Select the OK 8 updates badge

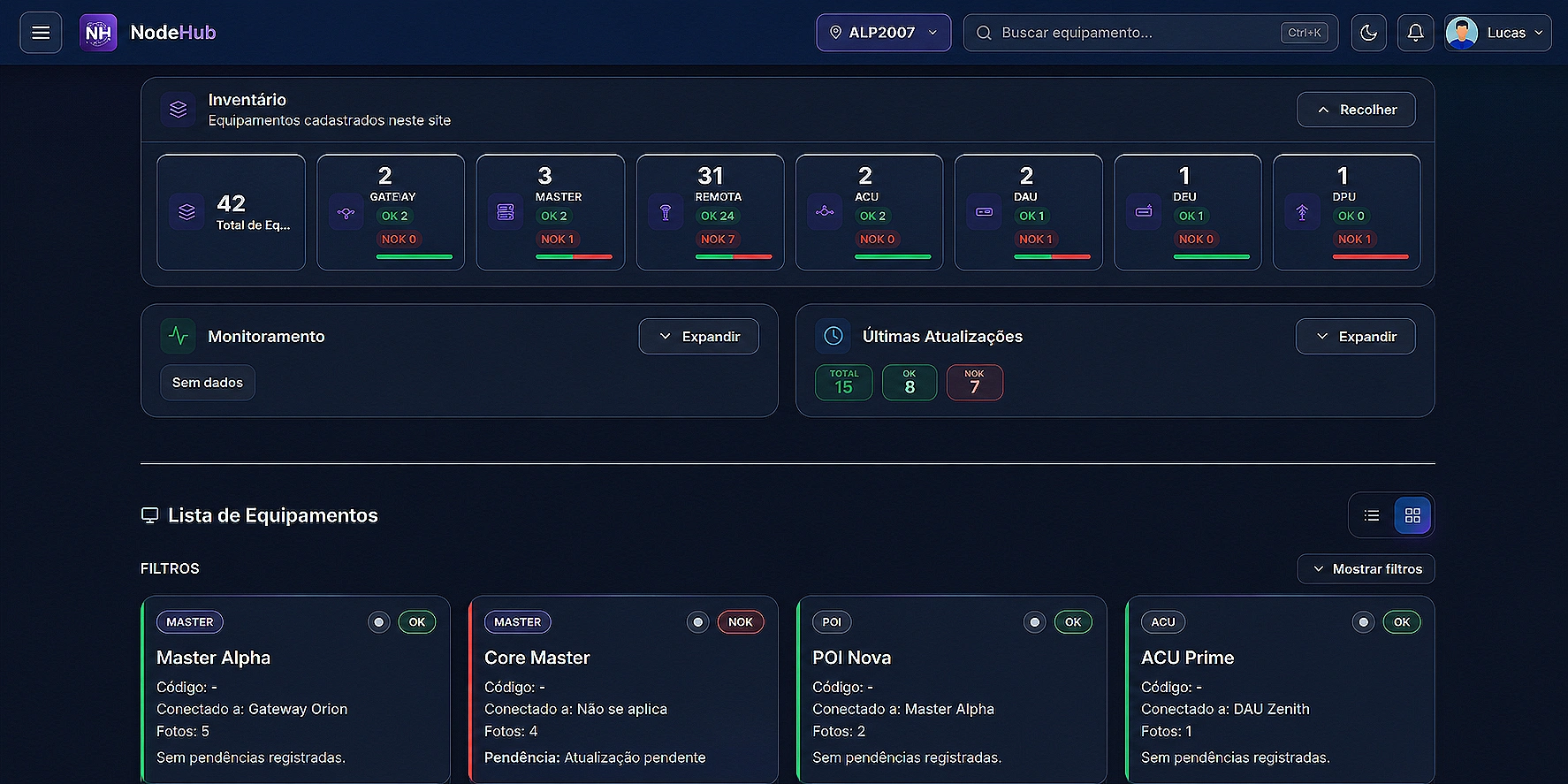tap(910, 383)
